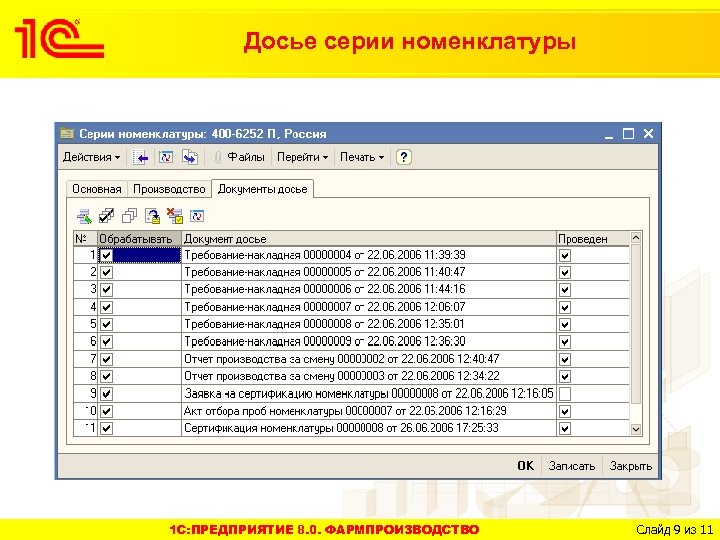Click the paperclip icon next to Файлы
This screenshot has width=720, height=540.
[x=218, y=158]
